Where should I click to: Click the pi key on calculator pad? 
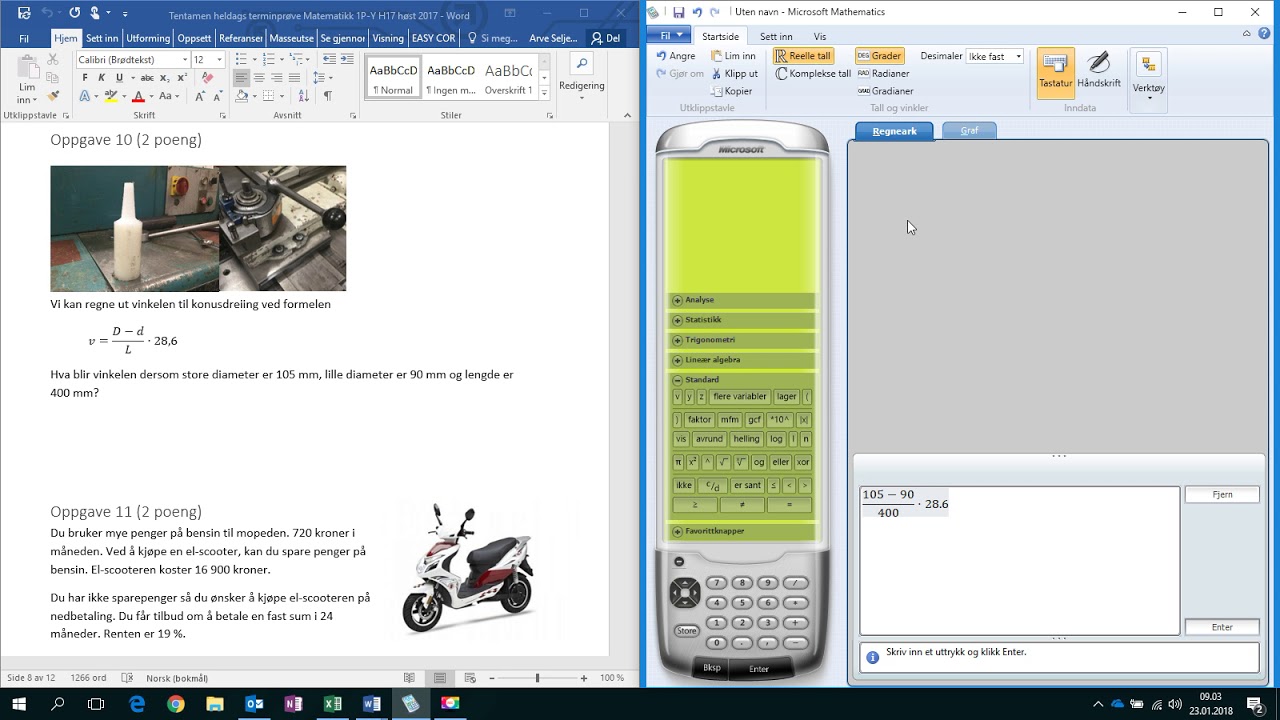click(x=679, y=462)
